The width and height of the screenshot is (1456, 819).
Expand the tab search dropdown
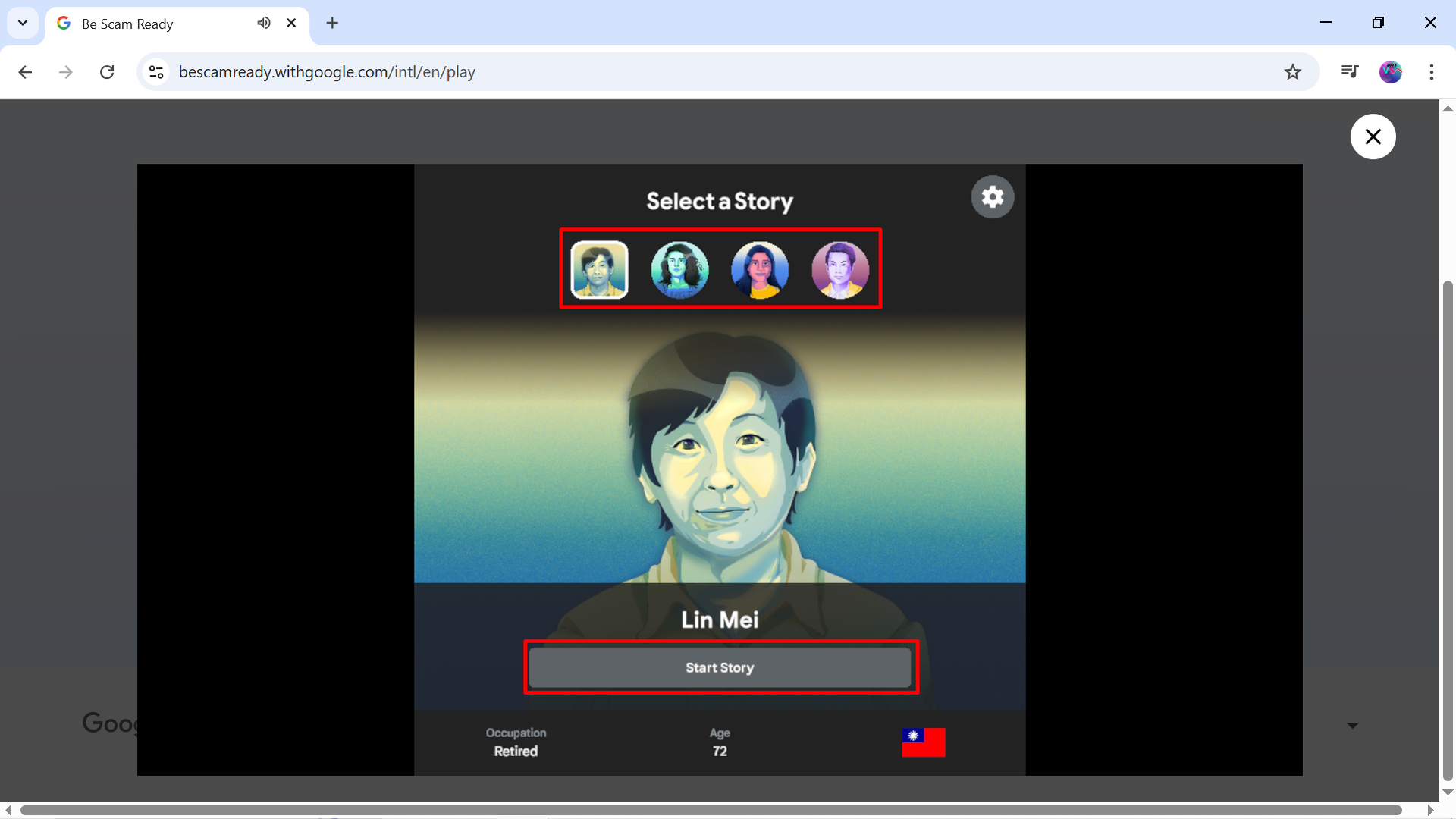click(23, 23)
